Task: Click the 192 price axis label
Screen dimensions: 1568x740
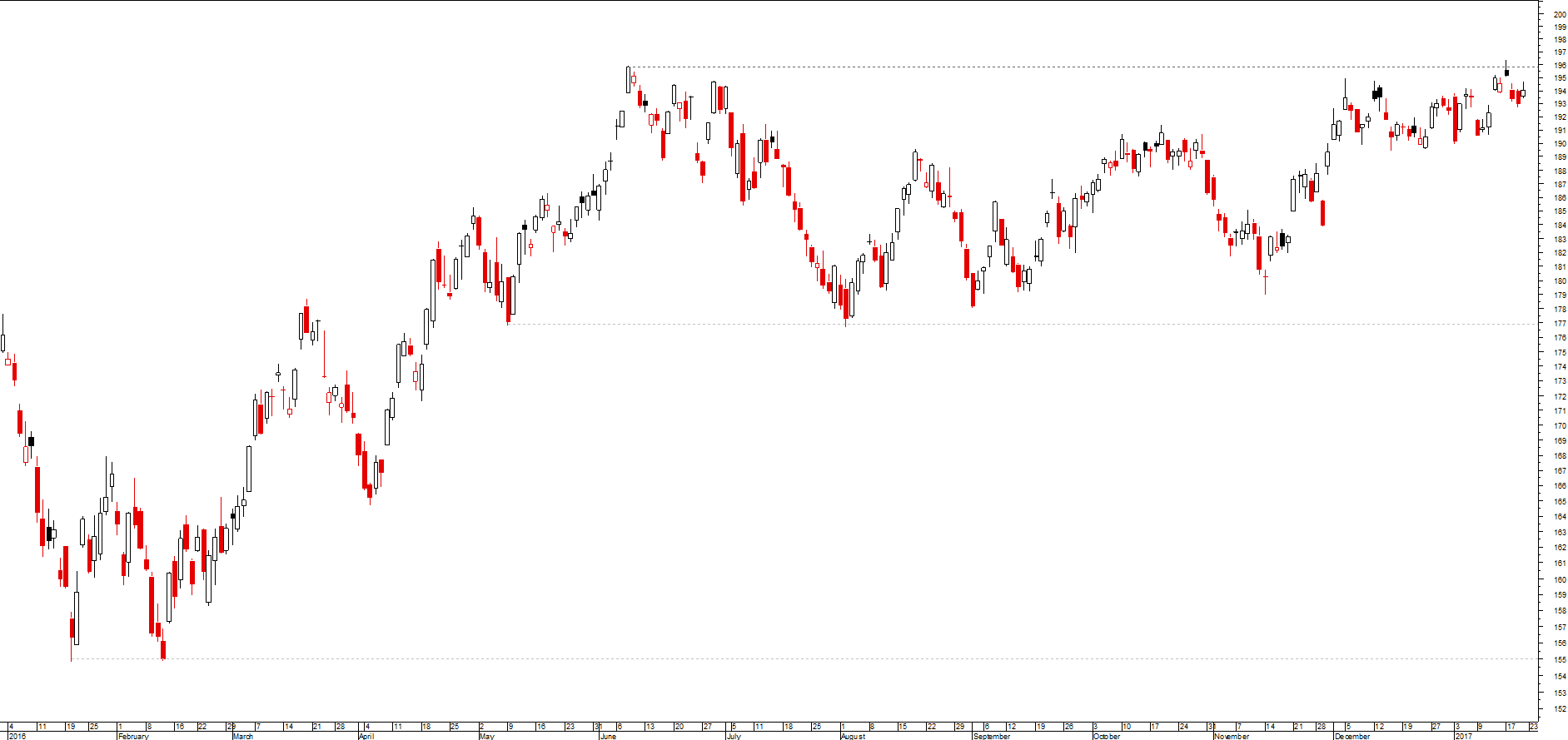Action: pos(1559,117)
